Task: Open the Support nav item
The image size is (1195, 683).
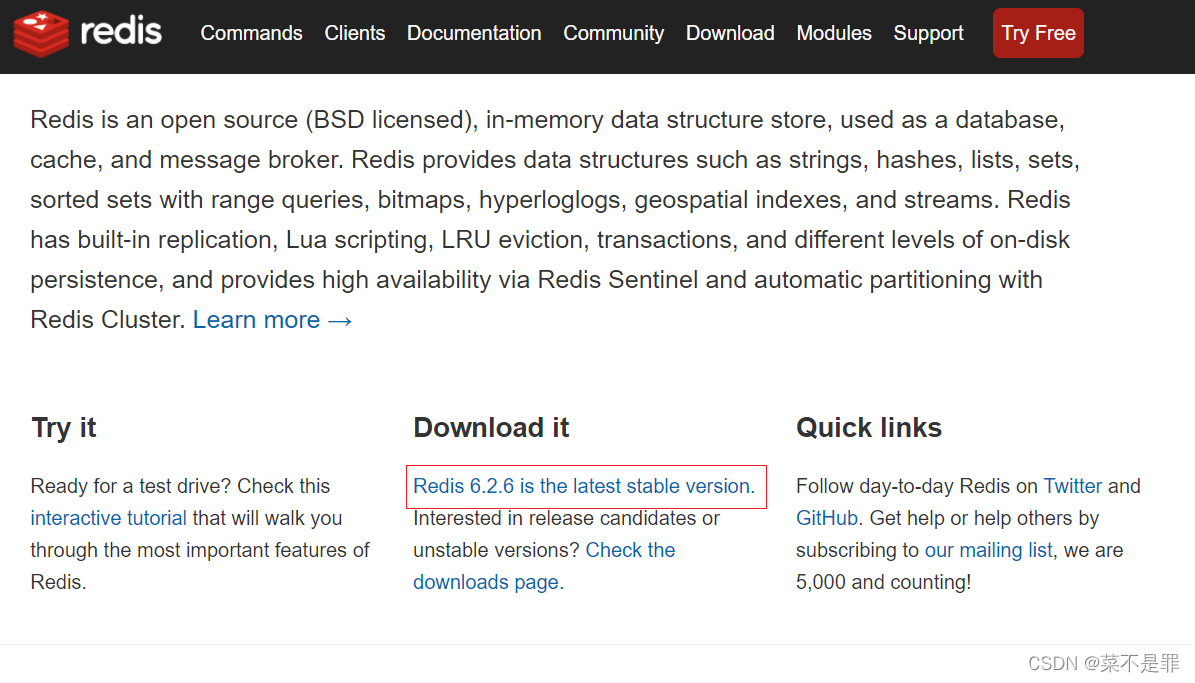Action: 928,33
